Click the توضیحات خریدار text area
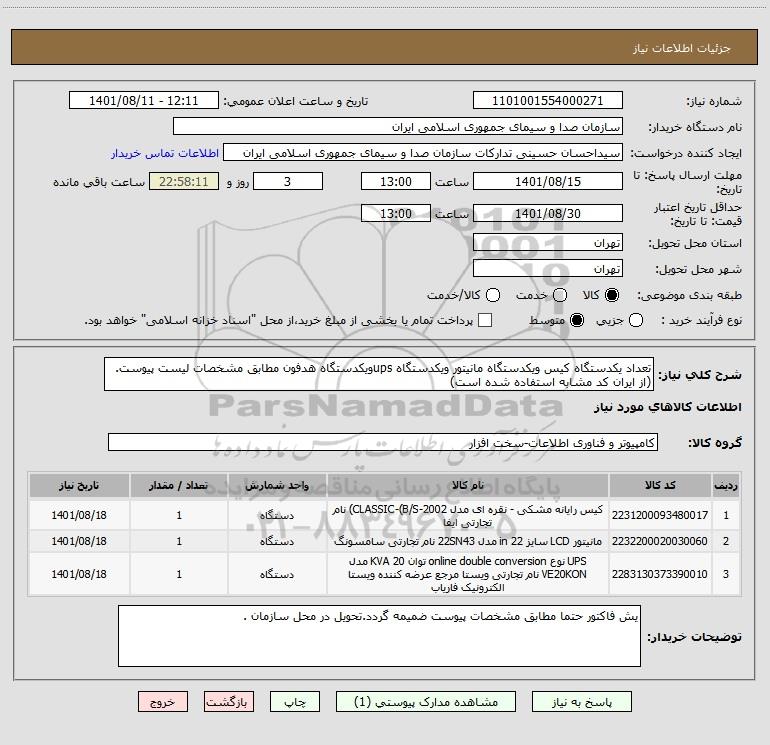The image size is (770, 745). point(379,636)
